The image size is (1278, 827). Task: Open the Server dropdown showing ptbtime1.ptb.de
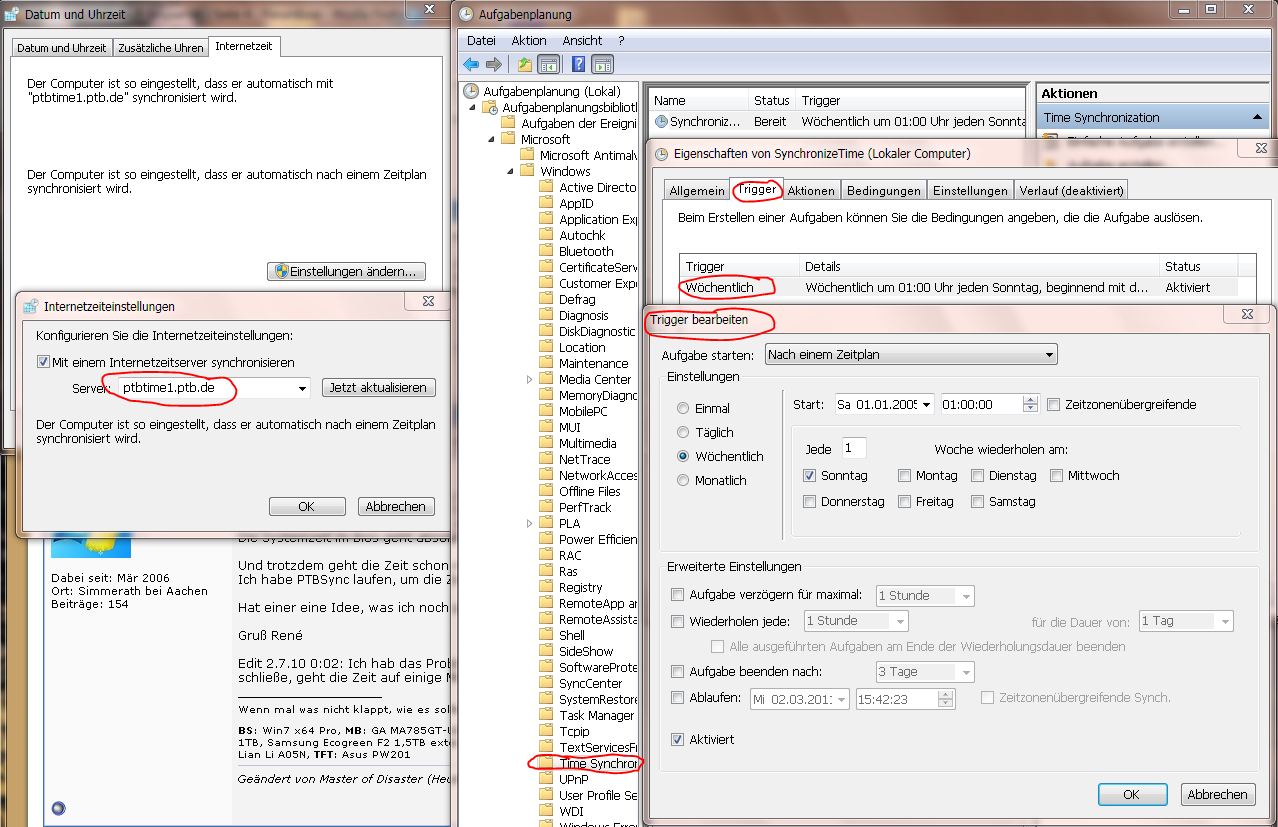302,388
